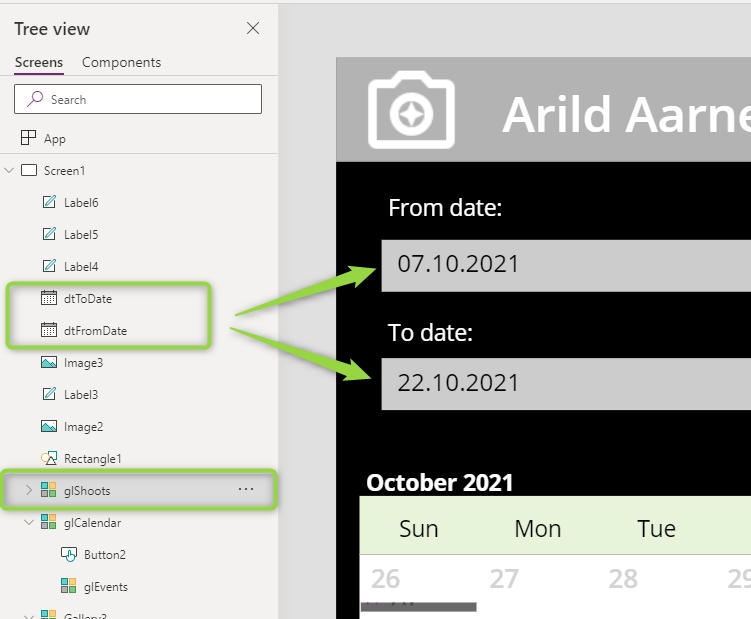Select day 26 in calendar
Image resolution: width=751 pixels, height=619 pixels.
(x=385, y=579)
